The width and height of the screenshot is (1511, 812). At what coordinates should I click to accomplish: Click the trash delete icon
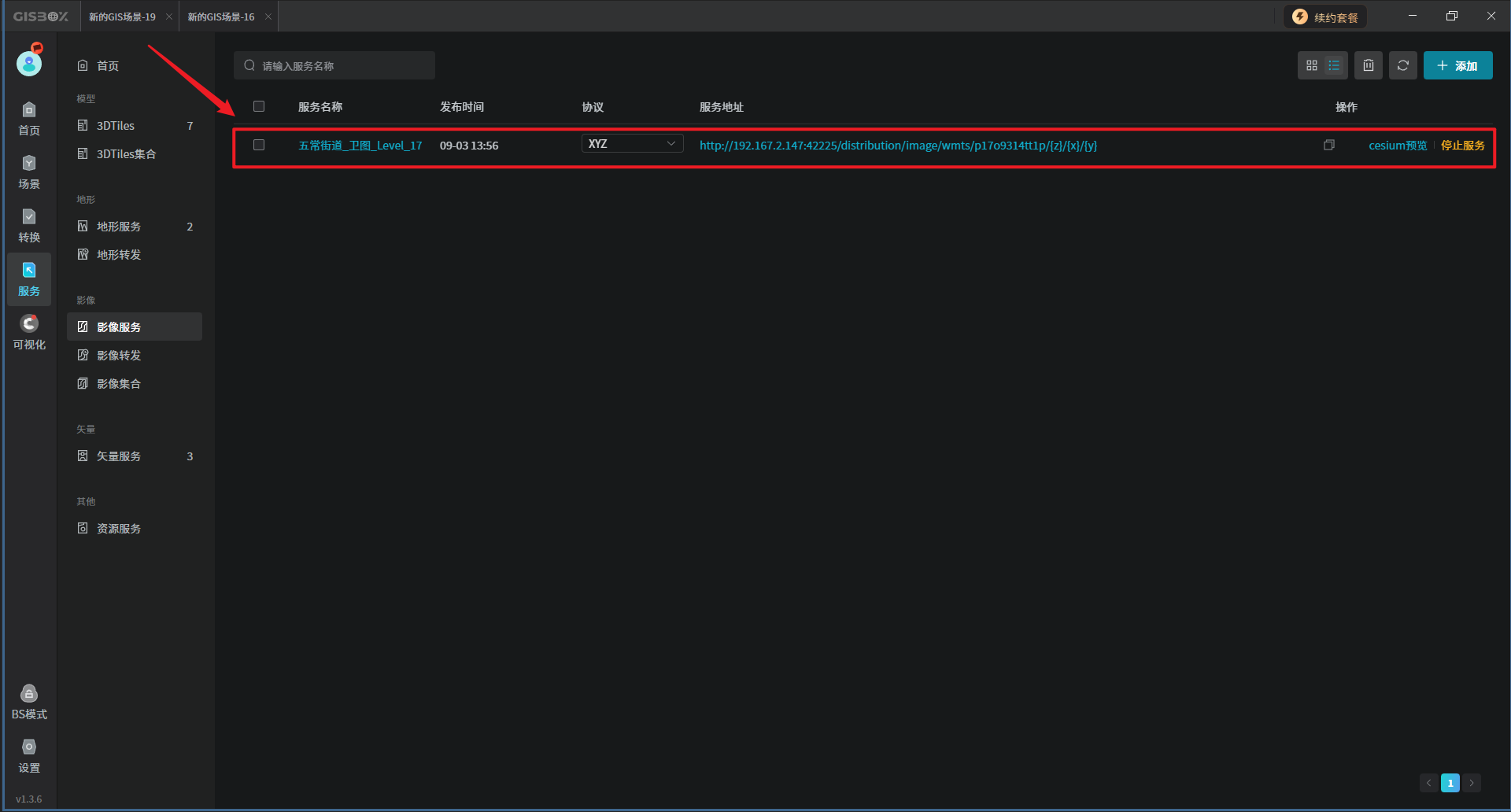pyautogui.click(x=1369, y=66)
